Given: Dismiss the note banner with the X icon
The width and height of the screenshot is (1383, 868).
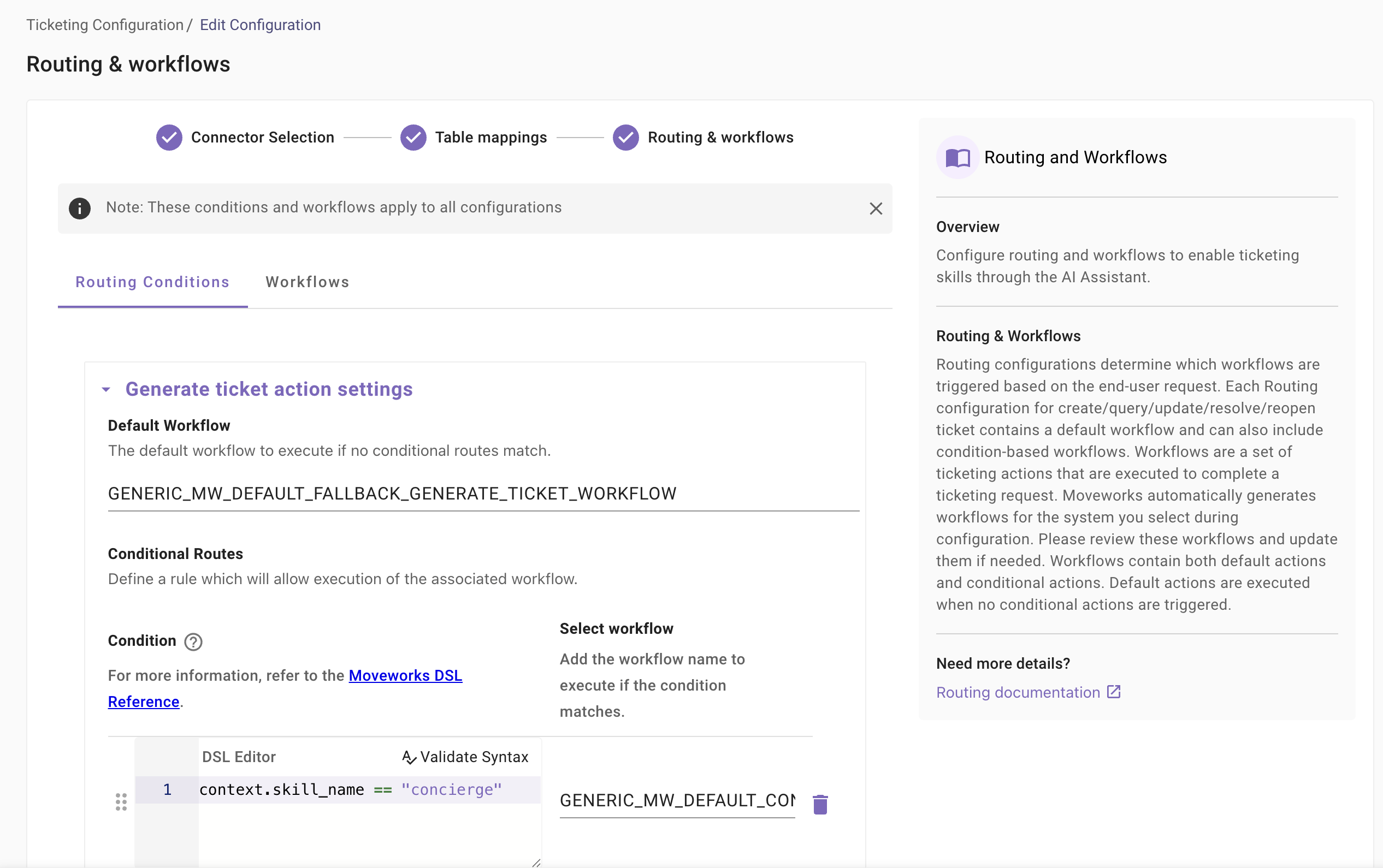Looking at the screenshot, I should (875, 209).
